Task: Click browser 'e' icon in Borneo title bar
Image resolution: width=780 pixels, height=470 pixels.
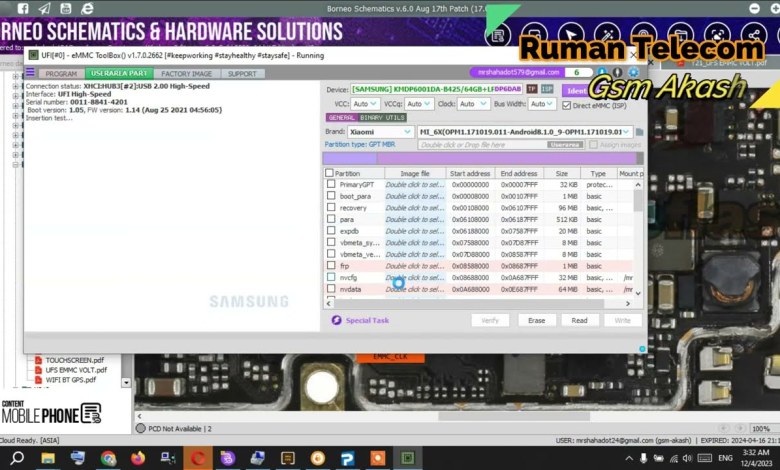Action: click(88, 8)
